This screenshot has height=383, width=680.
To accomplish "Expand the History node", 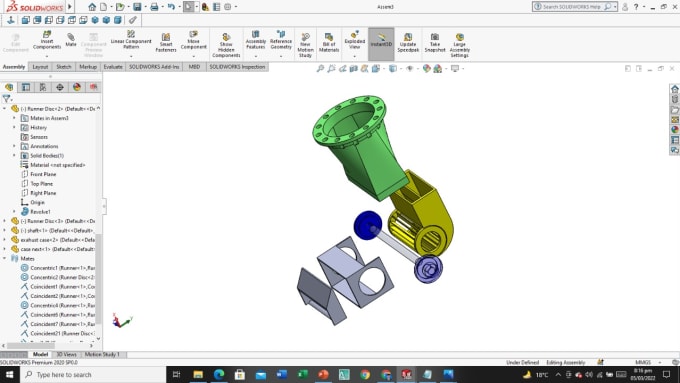I will (14, 128).
